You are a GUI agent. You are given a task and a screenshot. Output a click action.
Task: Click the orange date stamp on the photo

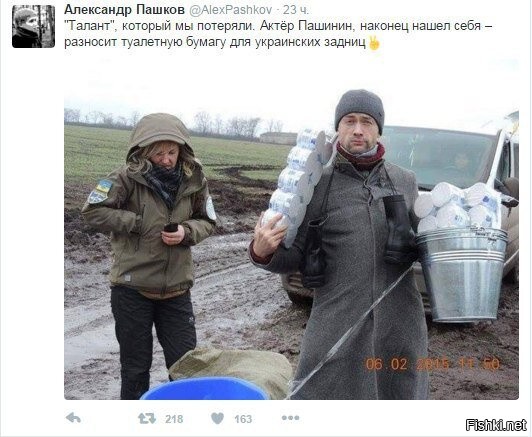coord(433,364)
